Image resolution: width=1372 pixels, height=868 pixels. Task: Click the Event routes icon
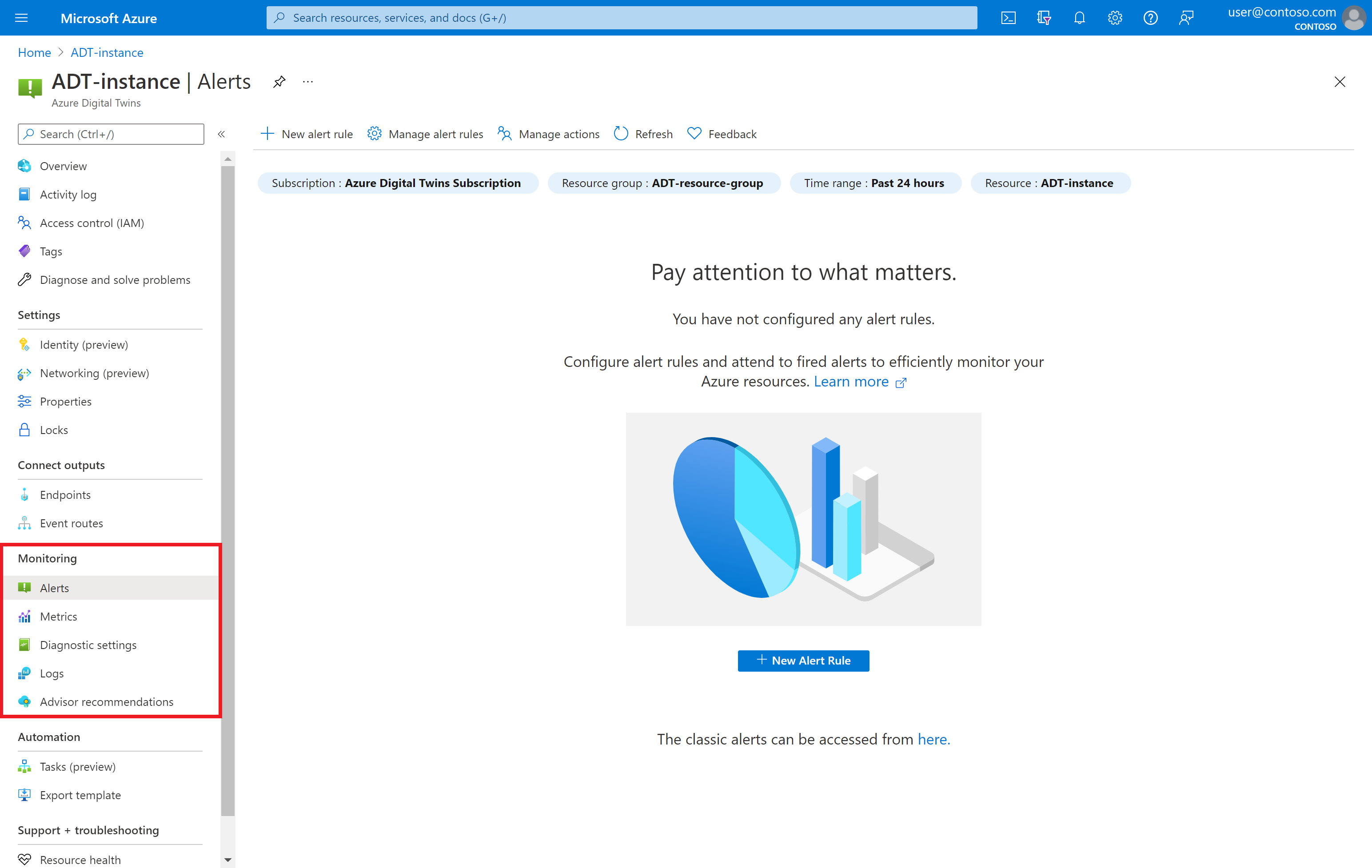point(24,522)
